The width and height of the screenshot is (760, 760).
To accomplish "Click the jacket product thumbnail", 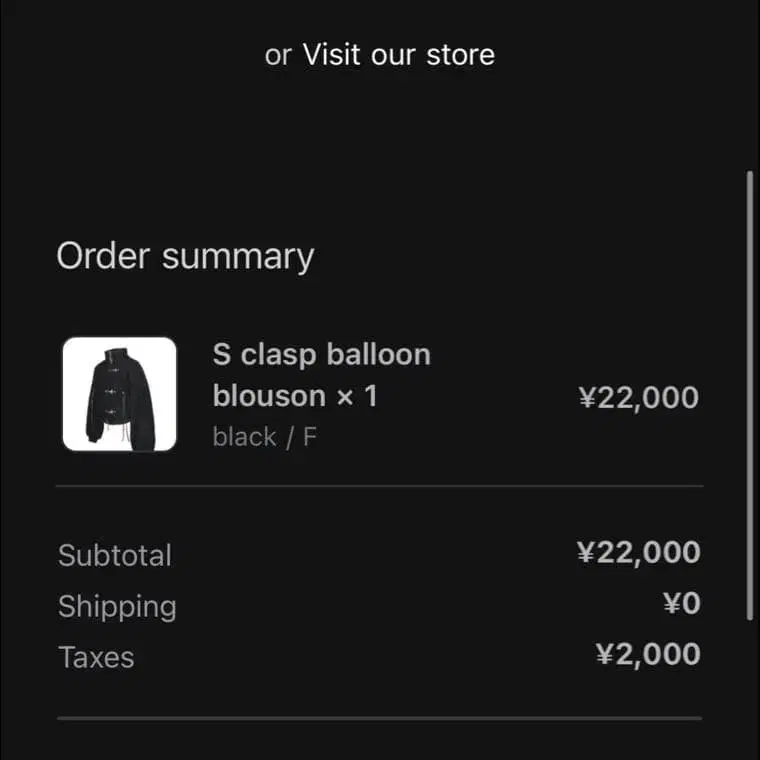I will coord(120,394).
